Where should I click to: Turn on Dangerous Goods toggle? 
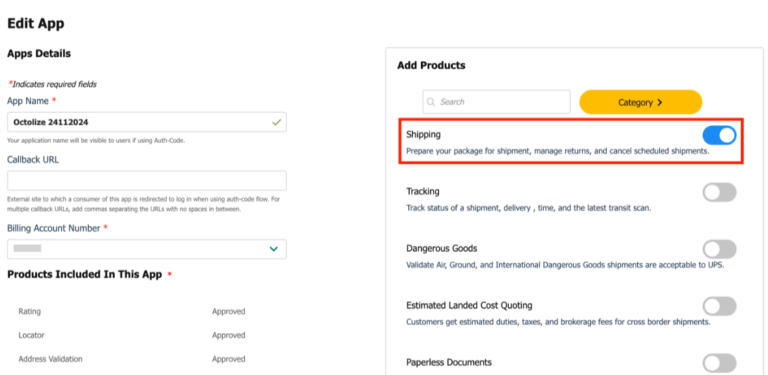(720, 249)
